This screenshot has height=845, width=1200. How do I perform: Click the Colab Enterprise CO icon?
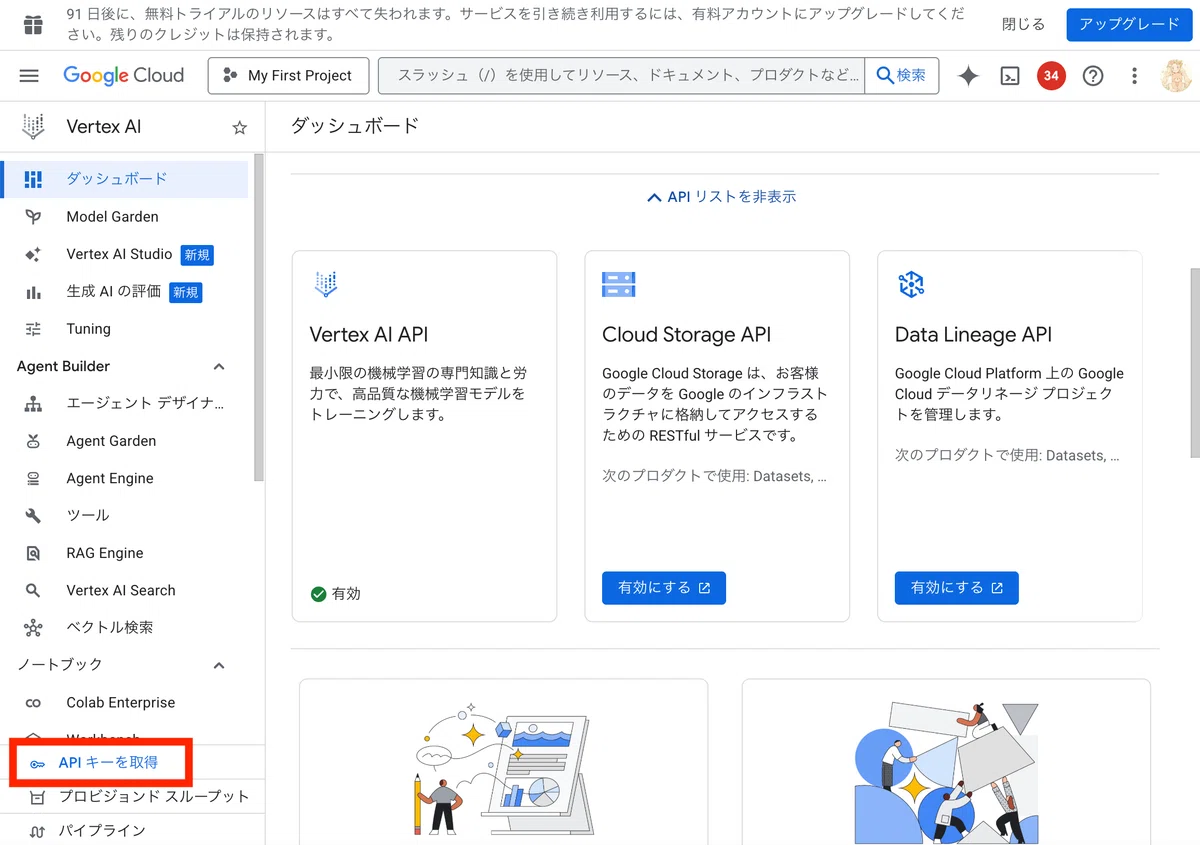coord(33,703)
